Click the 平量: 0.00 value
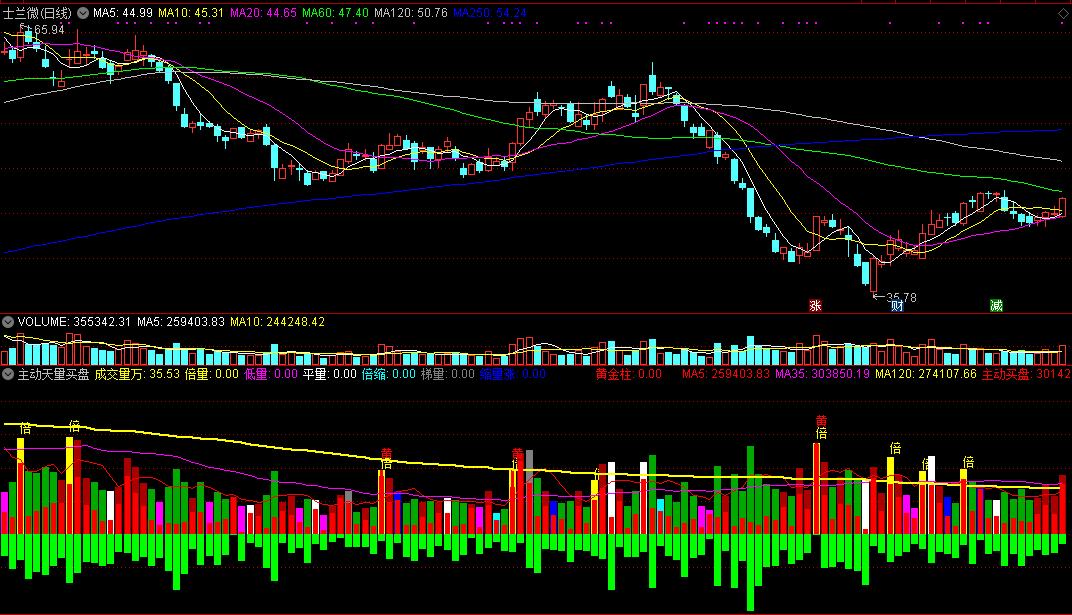Viewport: 1072px width, 615px height. [x=330, y=374]
